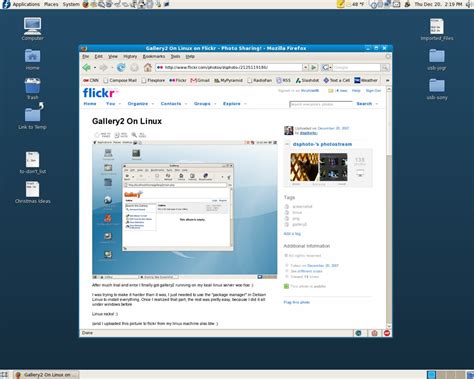Viewport: 474px width, 379px height.
Task: Click the Go arrow beside the address bar
Action: coord(314,67)
